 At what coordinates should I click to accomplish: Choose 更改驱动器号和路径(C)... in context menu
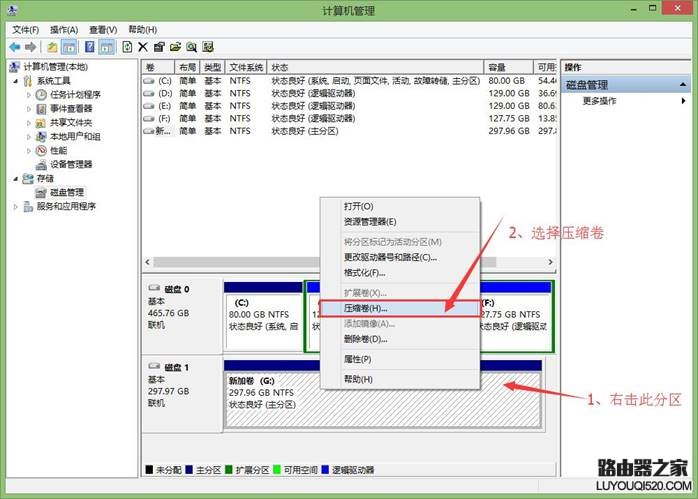400,257
